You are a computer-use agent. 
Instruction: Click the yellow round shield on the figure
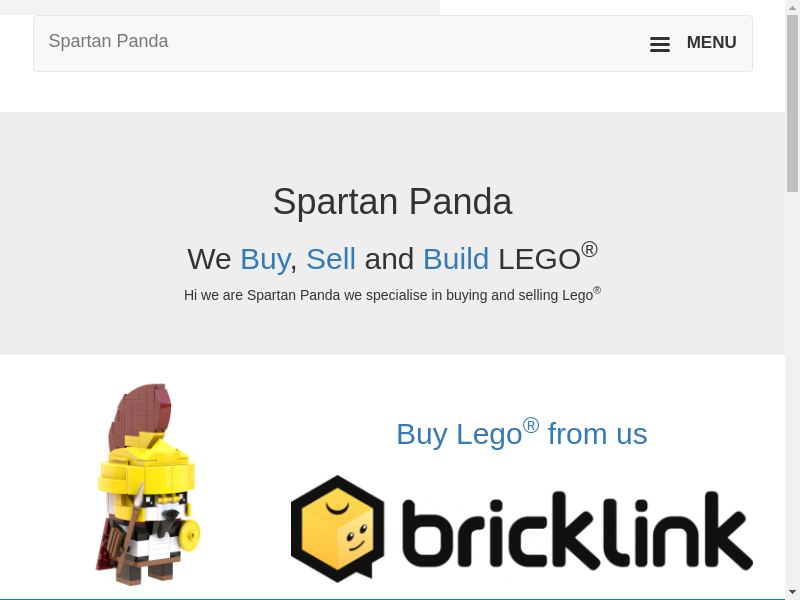tap(190, 534)
